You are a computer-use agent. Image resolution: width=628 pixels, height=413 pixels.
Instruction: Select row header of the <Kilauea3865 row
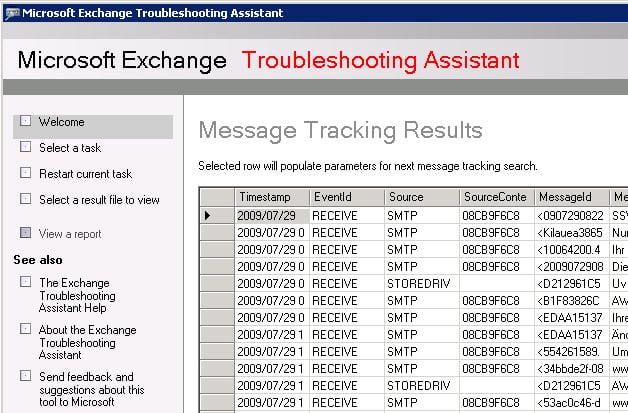[217, 233]
